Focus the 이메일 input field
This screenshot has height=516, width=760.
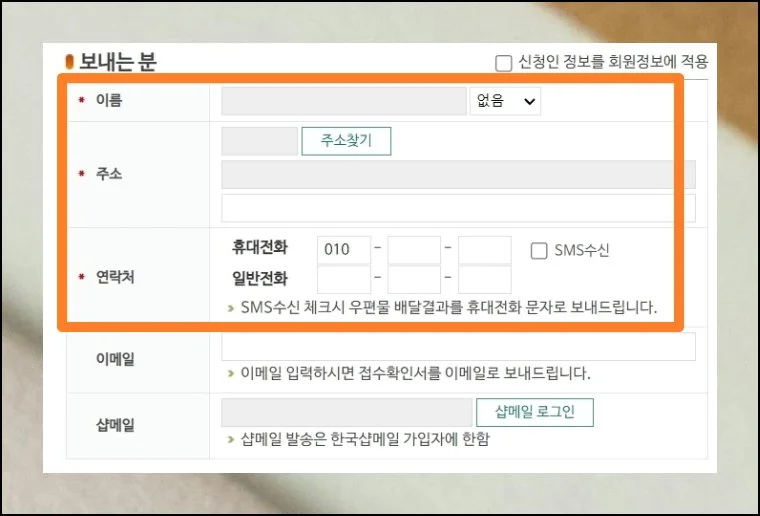[458, 346]
